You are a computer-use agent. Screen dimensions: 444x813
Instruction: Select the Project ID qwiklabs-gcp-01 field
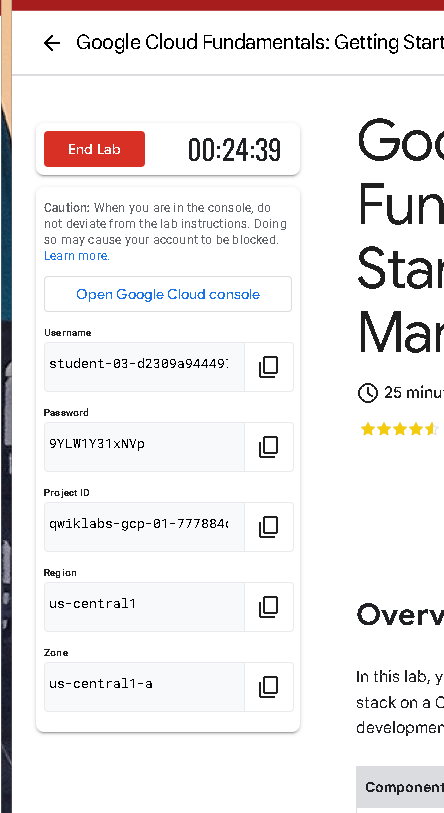(x=144, y=527)
